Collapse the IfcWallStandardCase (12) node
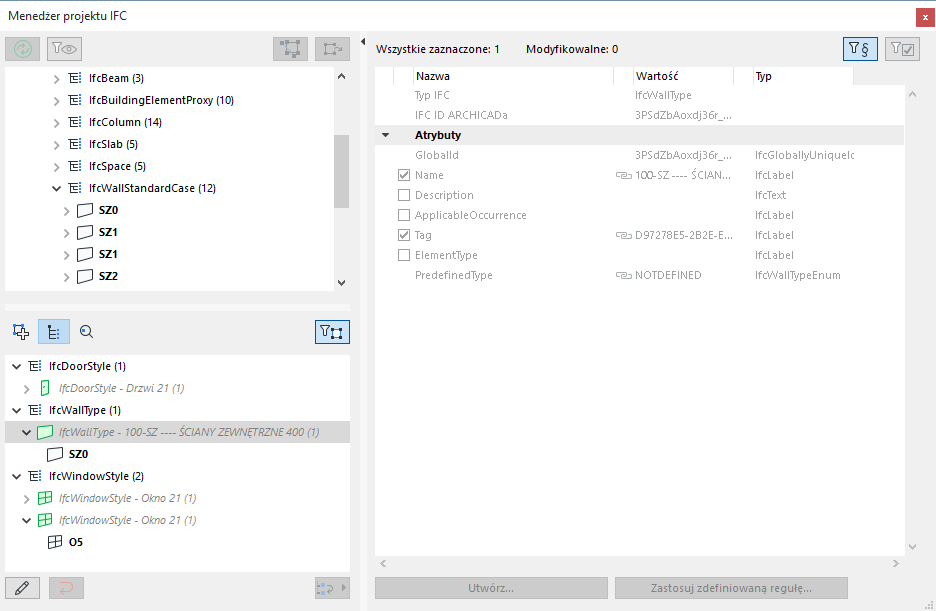Image resolution: width=936 pixels, height=611 pixels. [57, 189]
